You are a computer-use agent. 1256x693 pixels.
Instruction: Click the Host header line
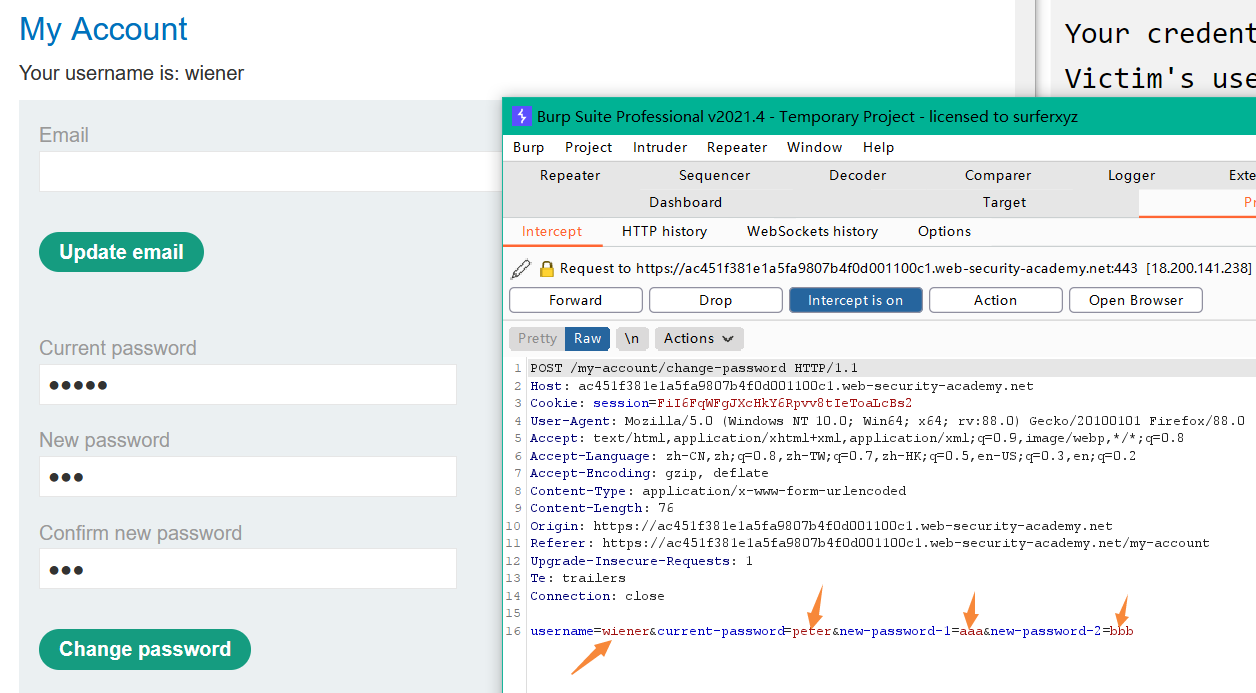782,386
